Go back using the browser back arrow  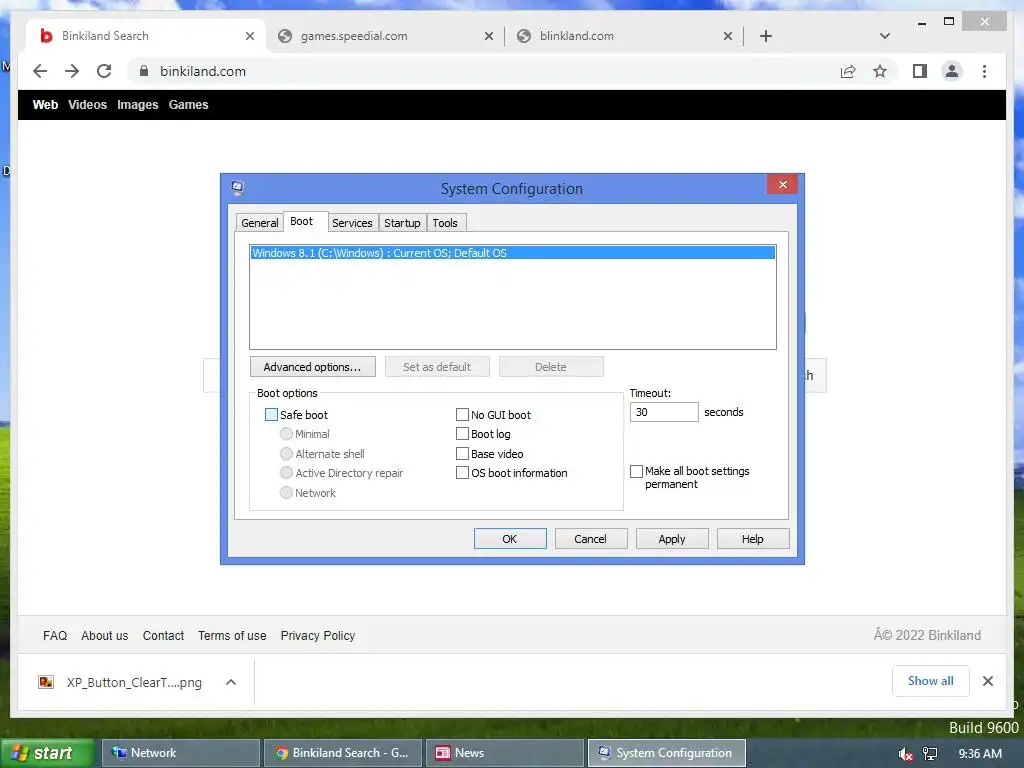[40, 71]
